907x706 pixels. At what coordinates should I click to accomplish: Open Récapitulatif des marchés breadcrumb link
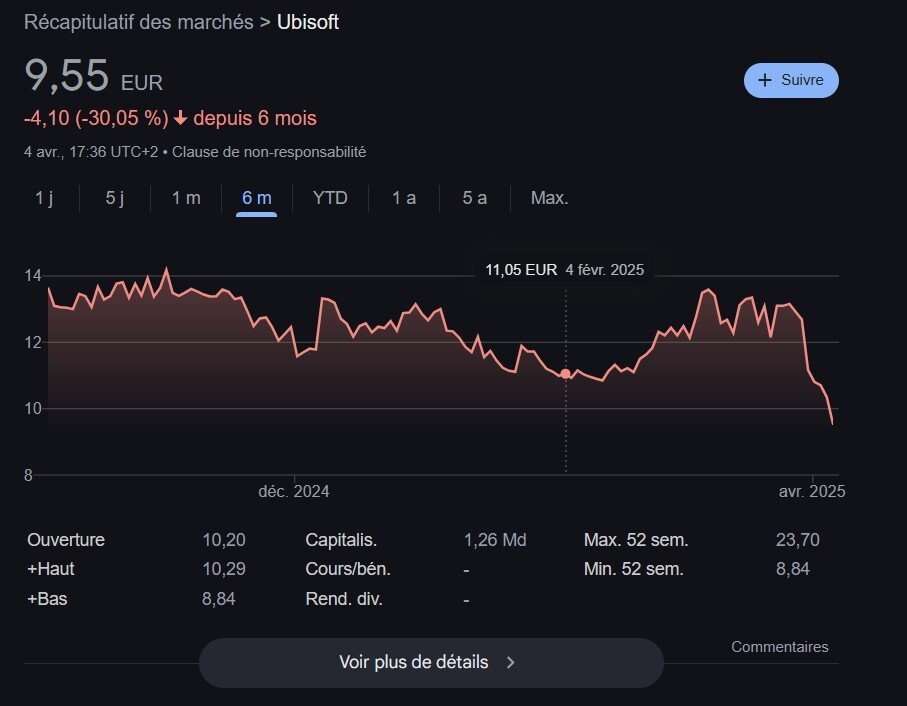point(139,22)
